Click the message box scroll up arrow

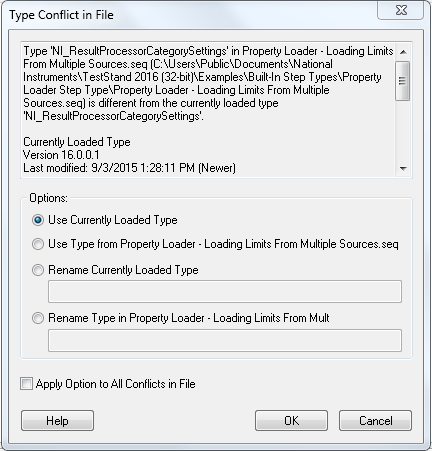403,52
